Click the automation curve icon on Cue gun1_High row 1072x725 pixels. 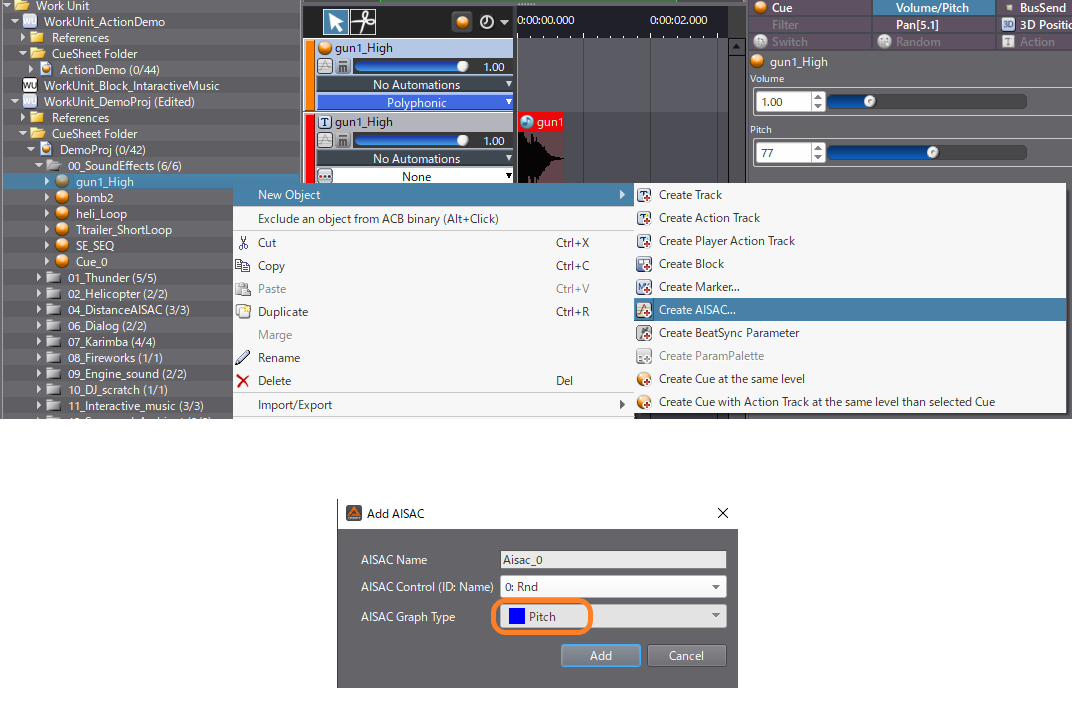(x=325, y=66)
